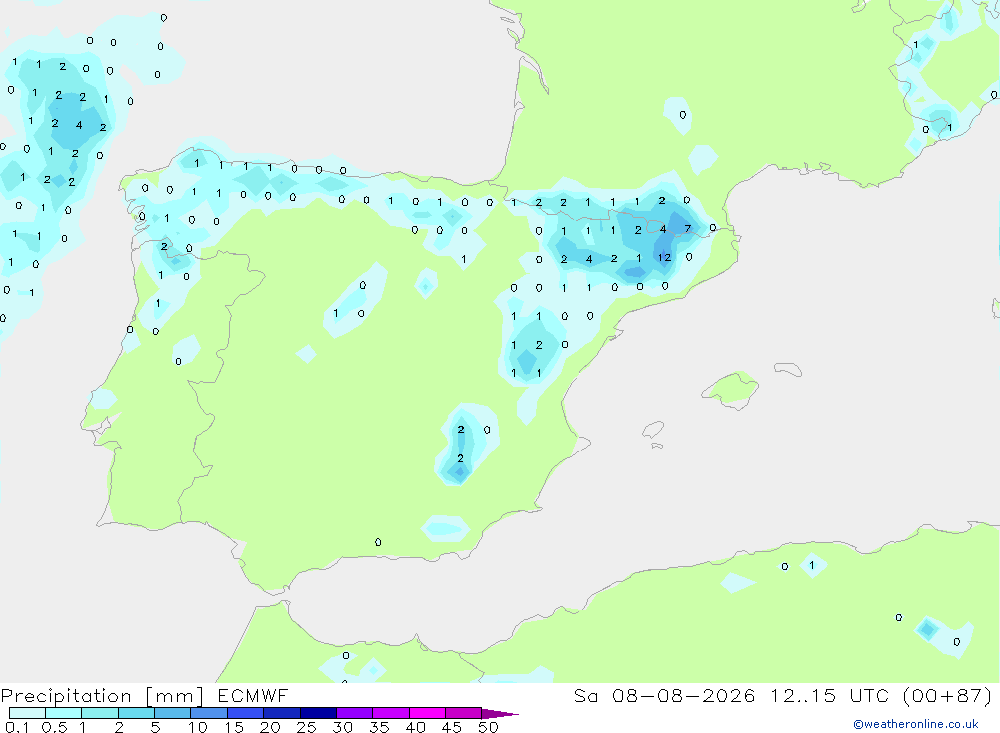Click the date 'Sa 08-08-2026'
The height and width of the screenshot is (733, 1000).
(664, 696)
